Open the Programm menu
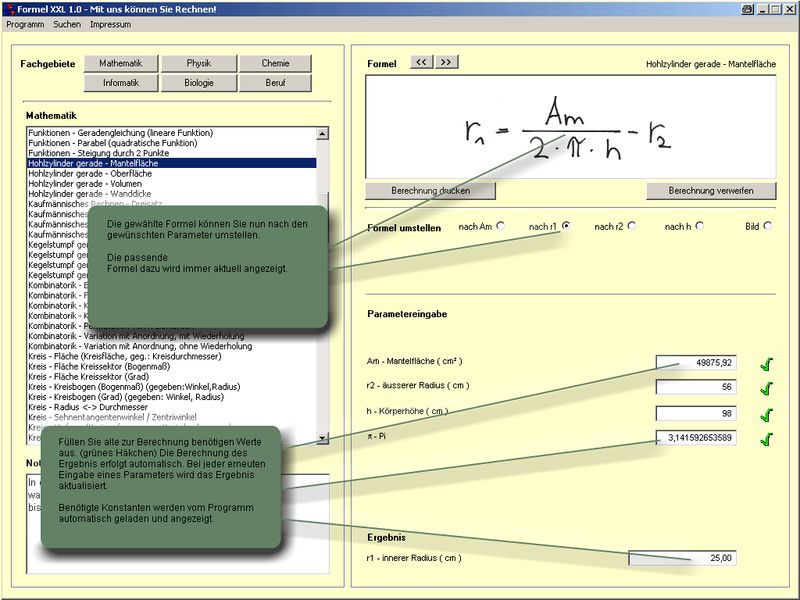Screen dimensions: 800x600 (x=25, y=24)
